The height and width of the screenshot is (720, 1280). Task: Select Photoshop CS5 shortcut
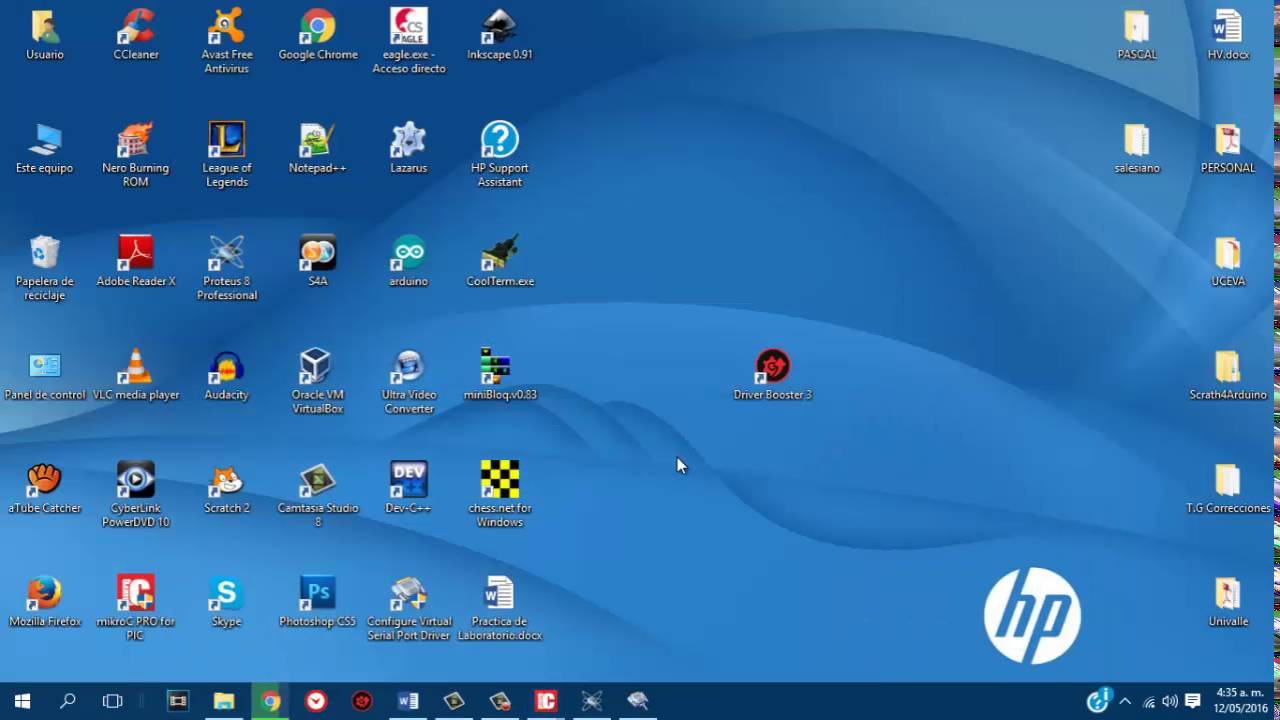coord(318,601)
